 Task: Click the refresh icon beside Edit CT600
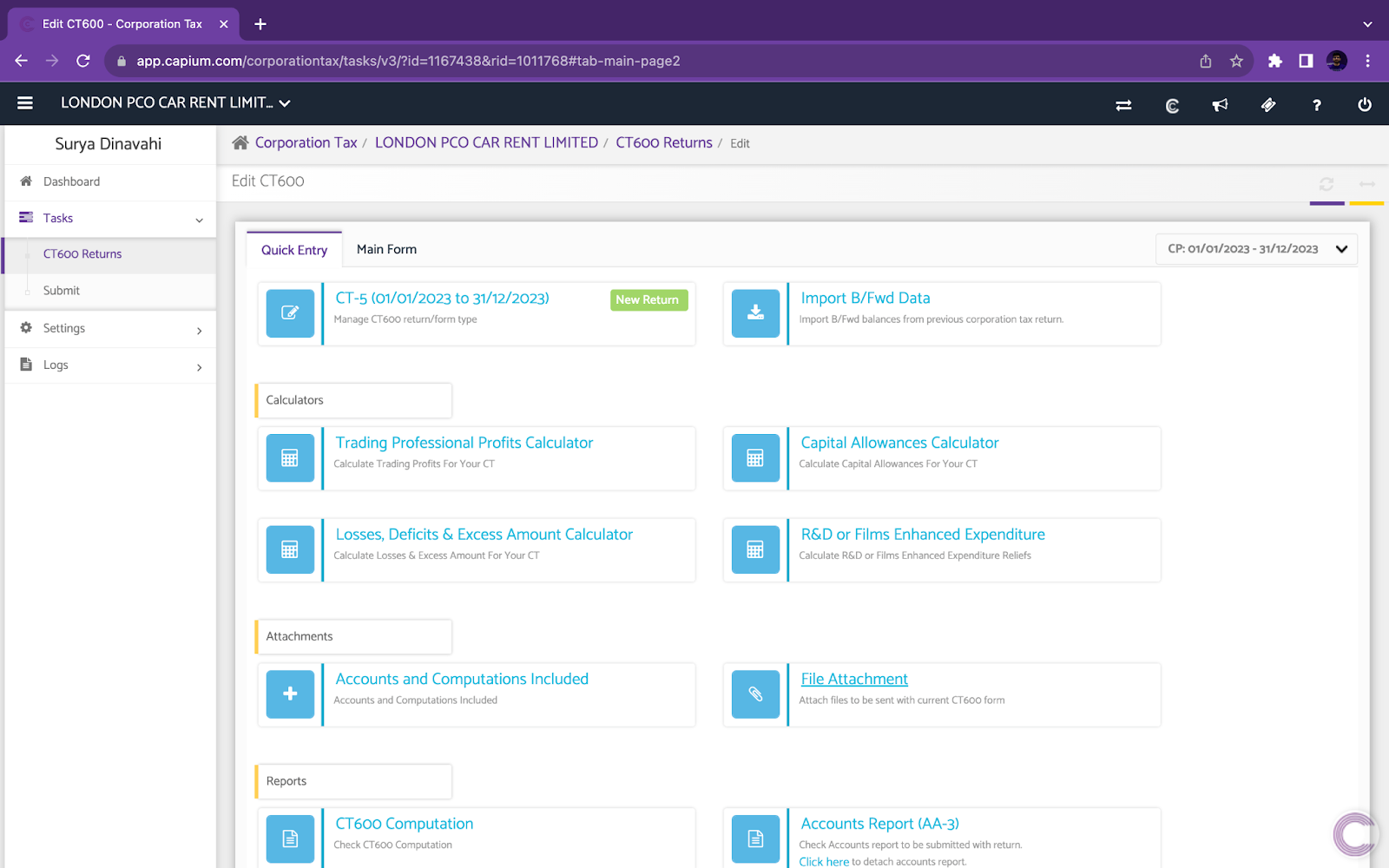(x=1326, y=184)
